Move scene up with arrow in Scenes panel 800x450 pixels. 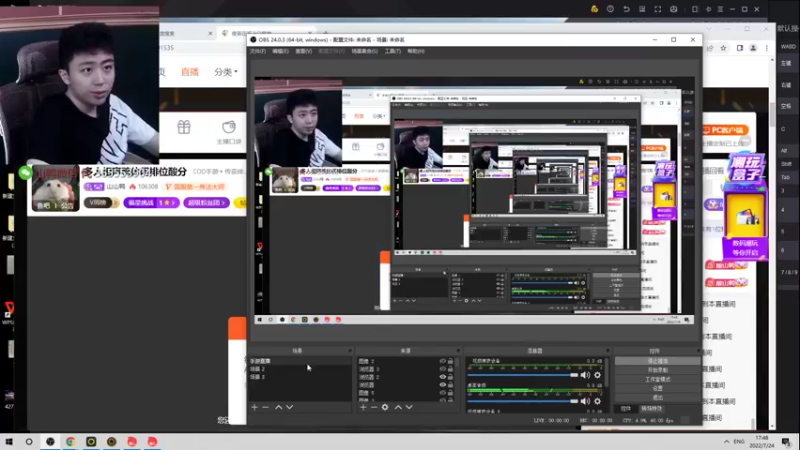(x=279, y=407)
